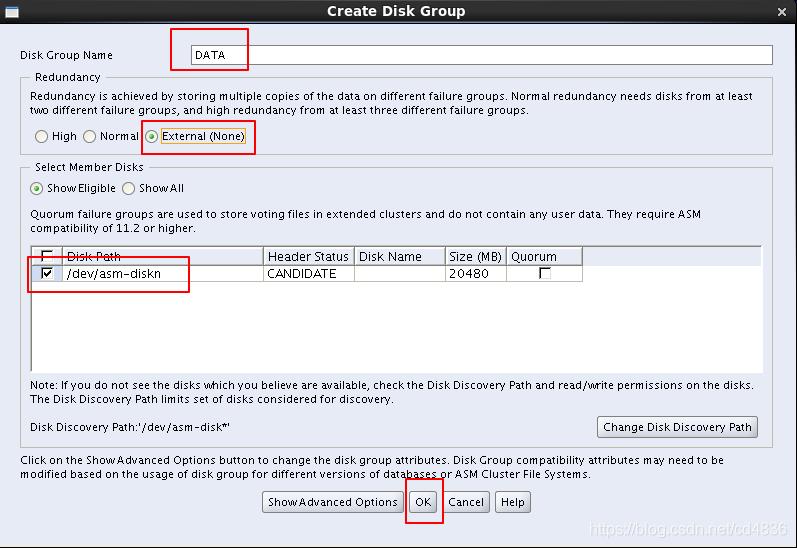
Task: Select Normal redundancy radio button
Action: coord(89,136)
